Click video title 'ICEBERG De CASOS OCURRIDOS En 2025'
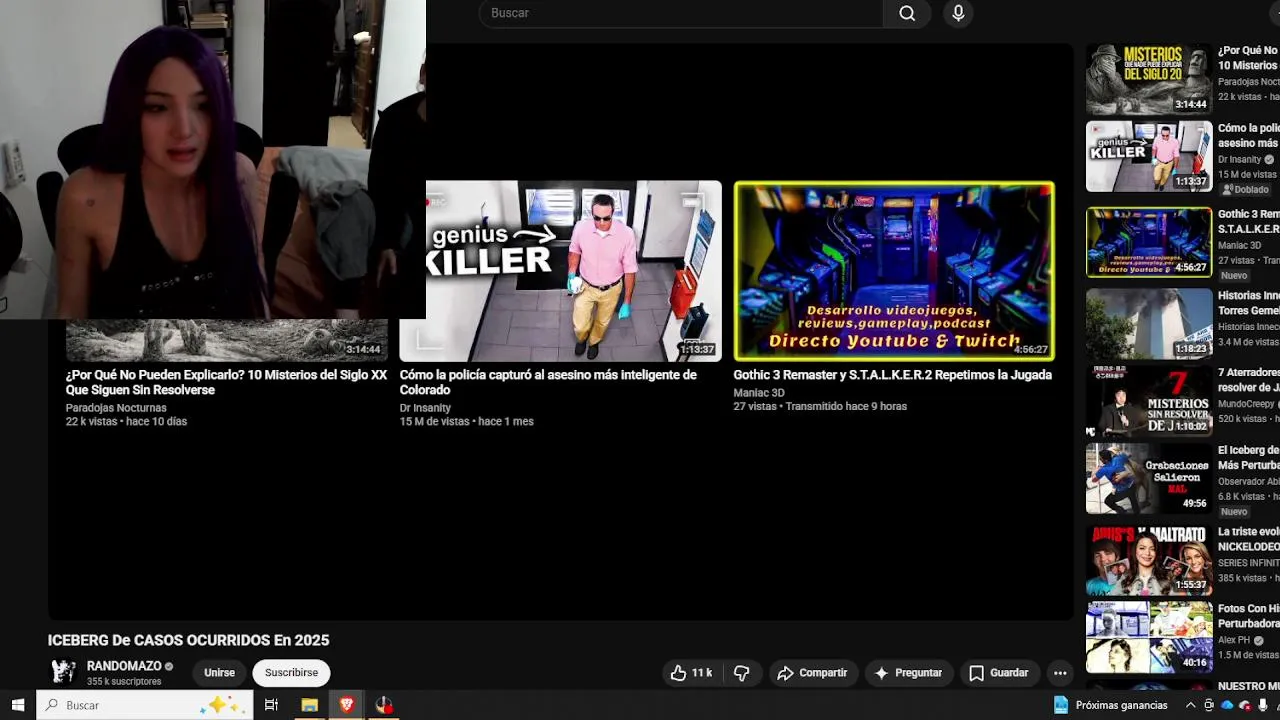Image resolution: width=1280 pixels, height=720 pixels. point(188,640)
